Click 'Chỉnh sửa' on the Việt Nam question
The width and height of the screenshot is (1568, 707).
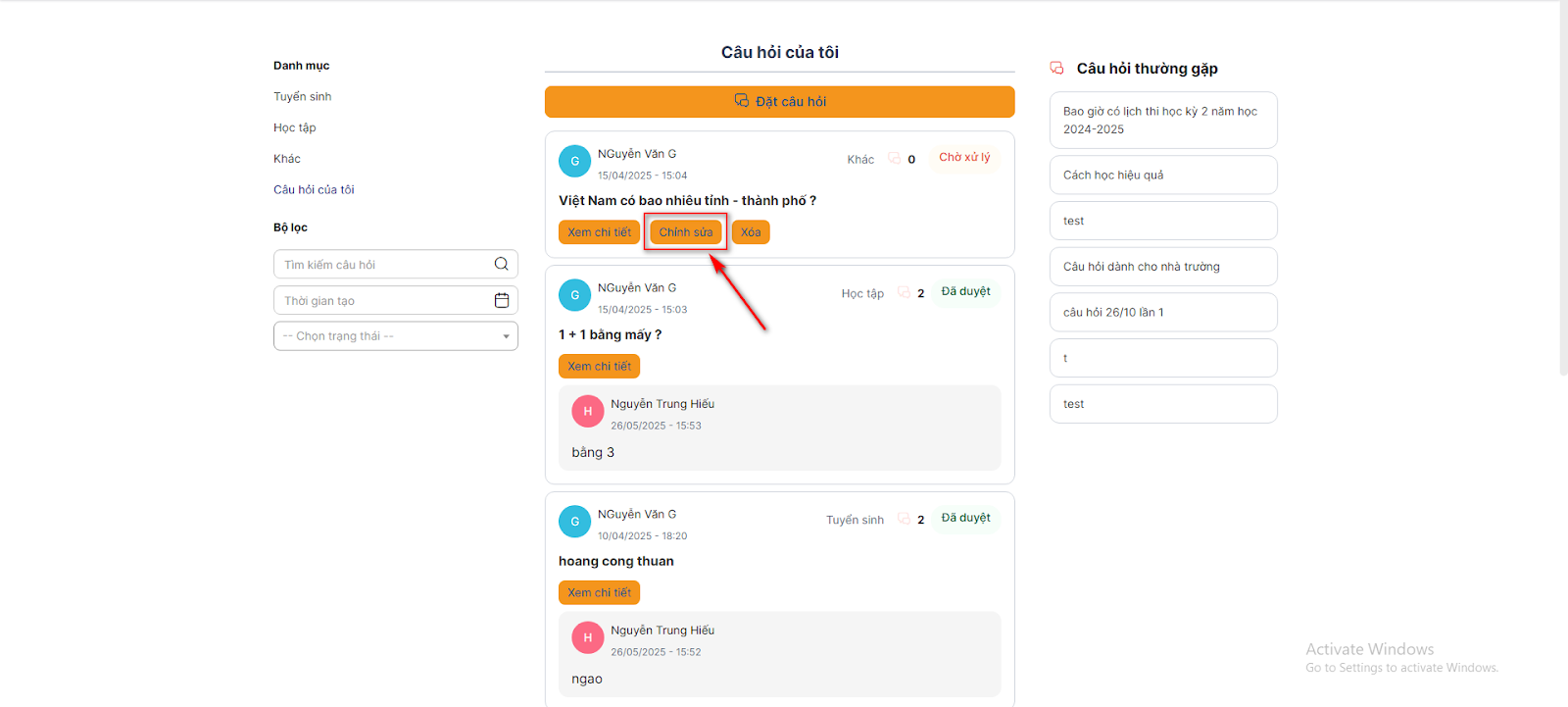tap(685, 232)
